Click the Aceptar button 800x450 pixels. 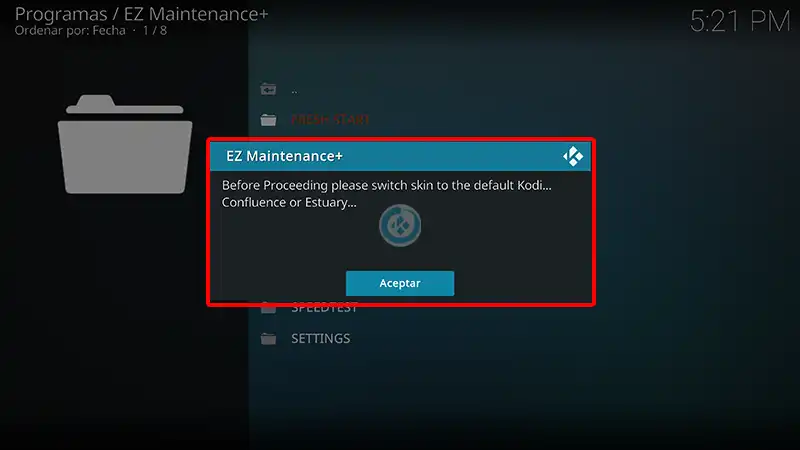399,283
